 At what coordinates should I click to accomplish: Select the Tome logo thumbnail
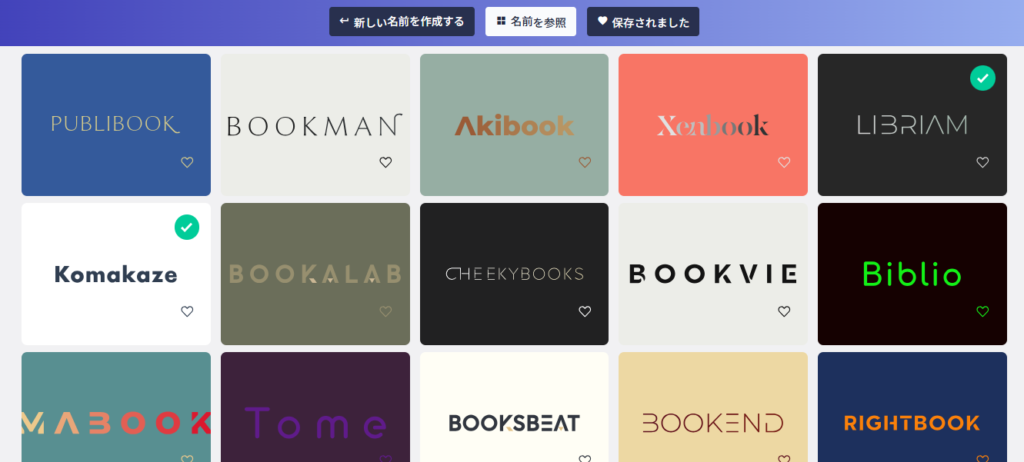315,407
